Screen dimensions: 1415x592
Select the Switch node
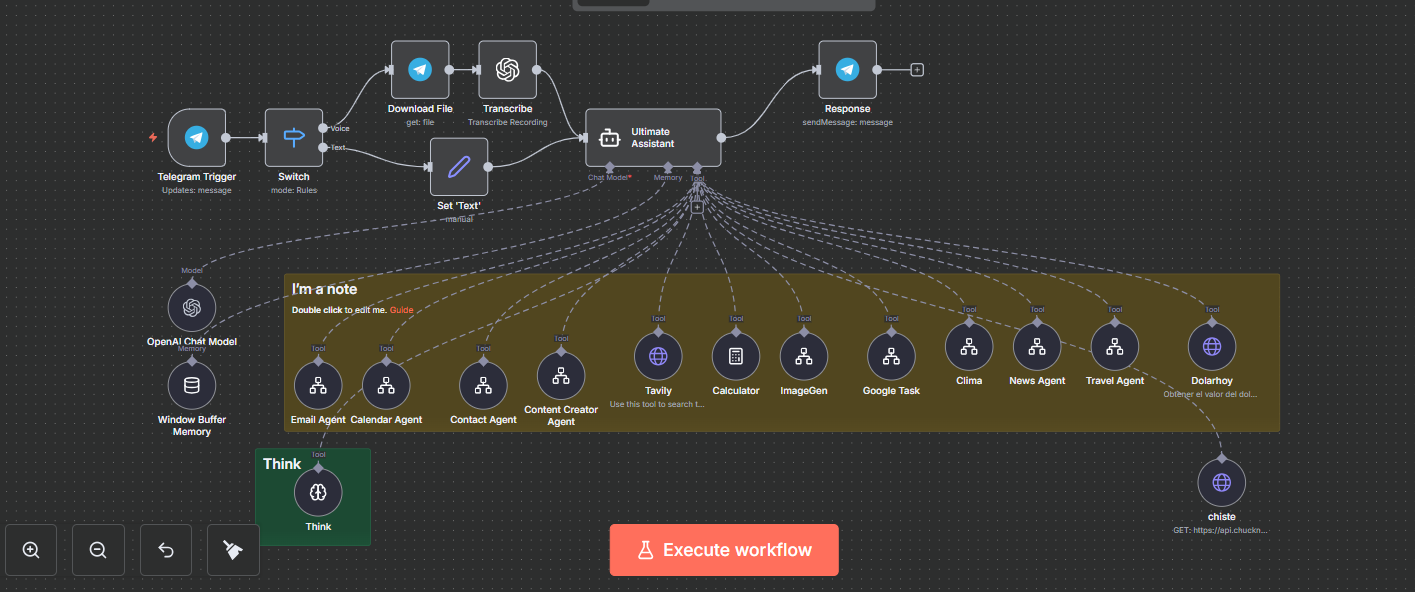point(294,138)
